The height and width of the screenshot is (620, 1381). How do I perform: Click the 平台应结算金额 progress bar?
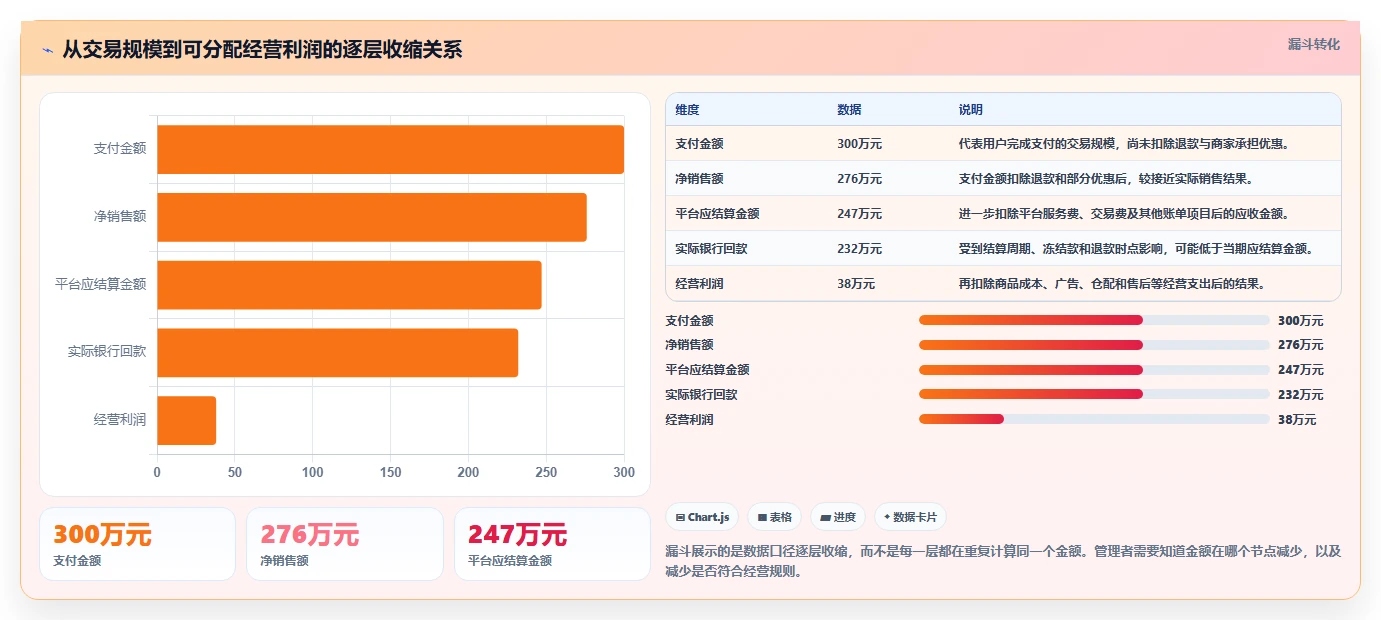point(1094,370)
